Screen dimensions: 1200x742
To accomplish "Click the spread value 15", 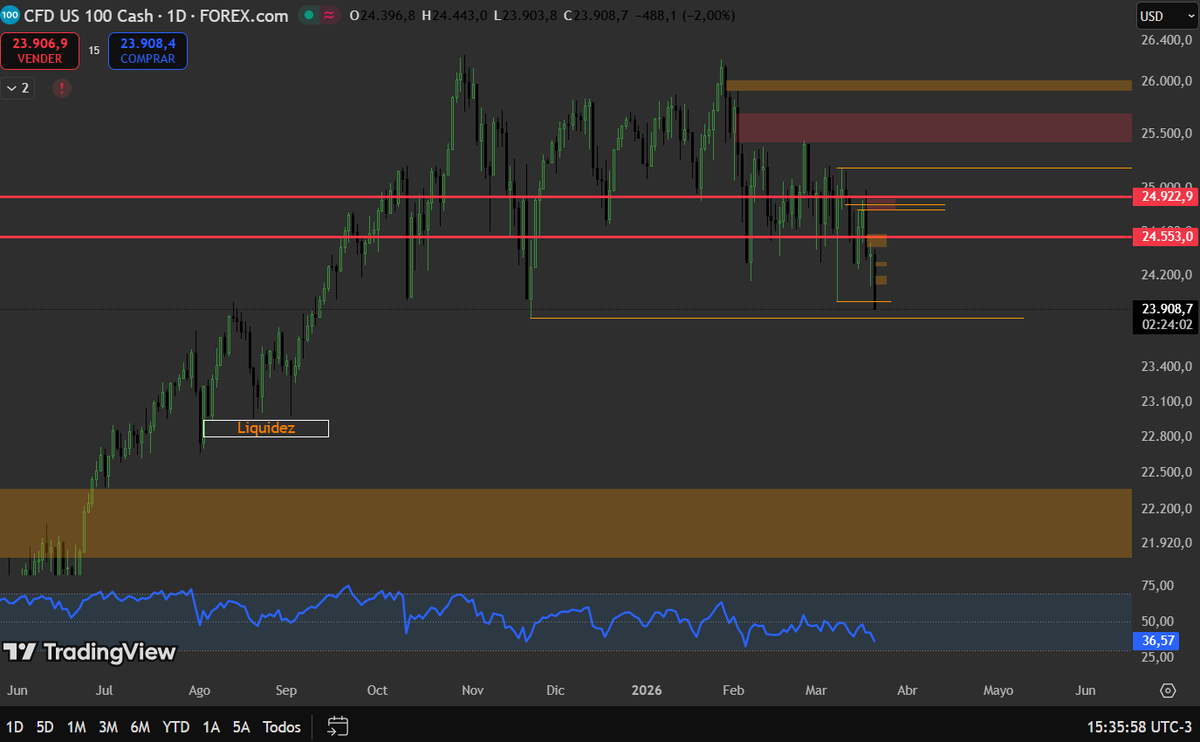I will tap(94, 50).
